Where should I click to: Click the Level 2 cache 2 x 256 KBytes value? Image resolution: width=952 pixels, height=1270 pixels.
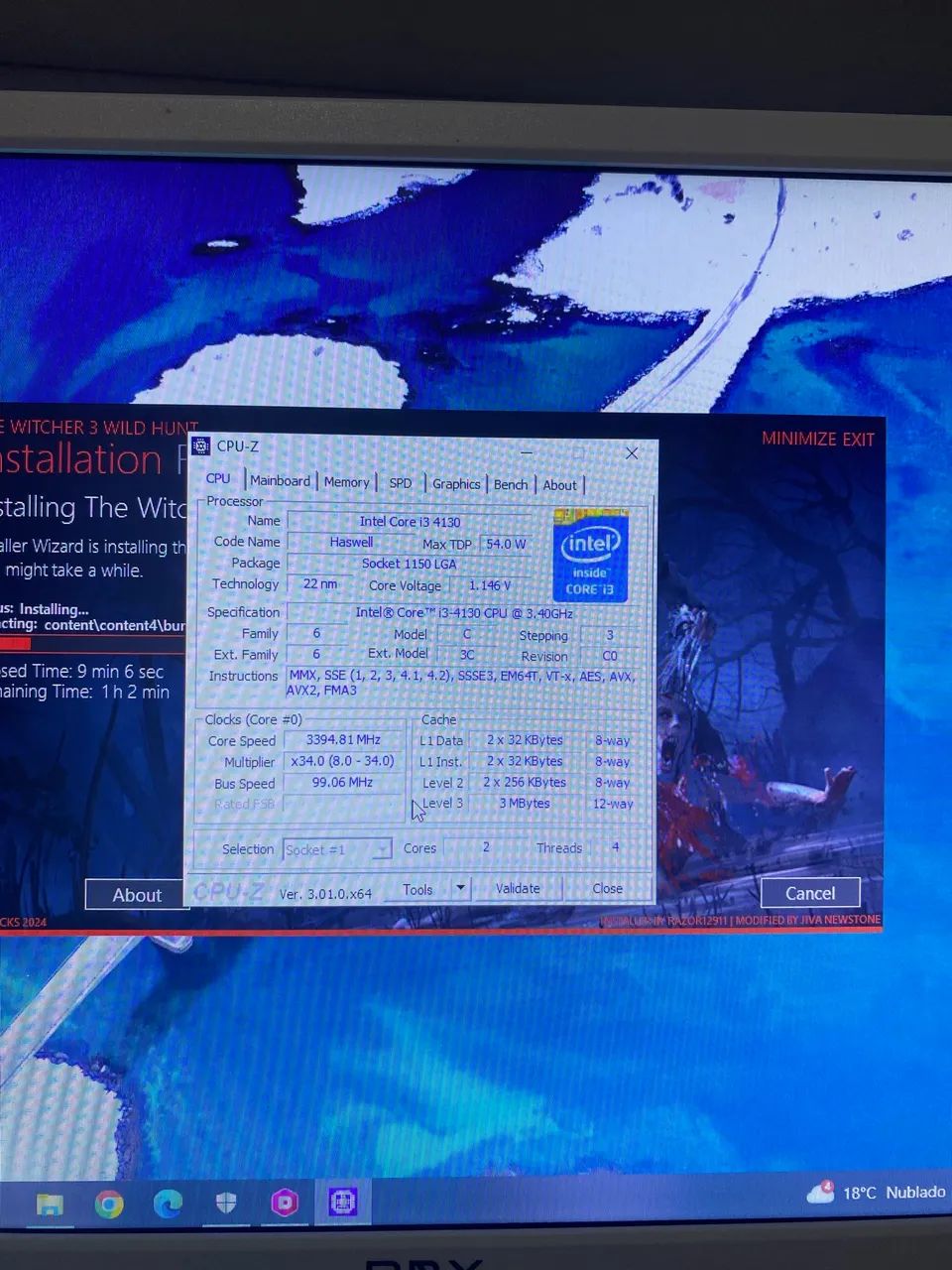525,782
